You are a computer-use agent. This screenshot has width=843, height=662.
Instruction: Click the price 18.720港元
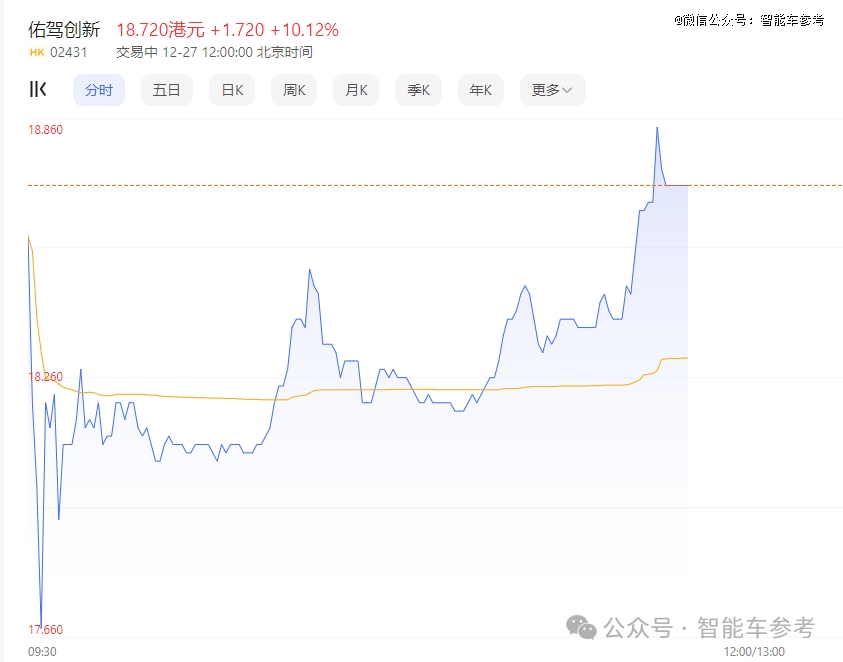pyautogui.click(x=161, y=30)
